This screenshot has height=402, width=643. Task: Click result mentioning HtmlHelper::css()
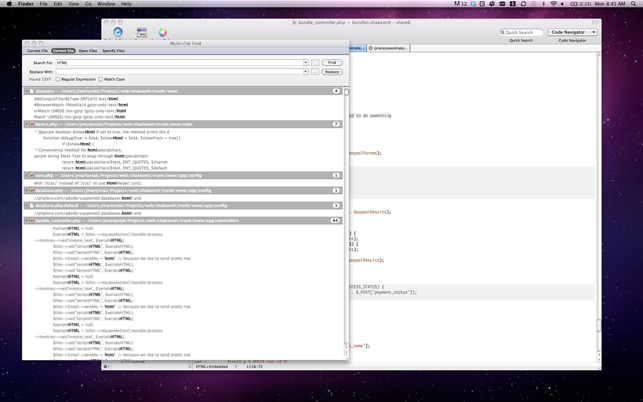point(88,183)
